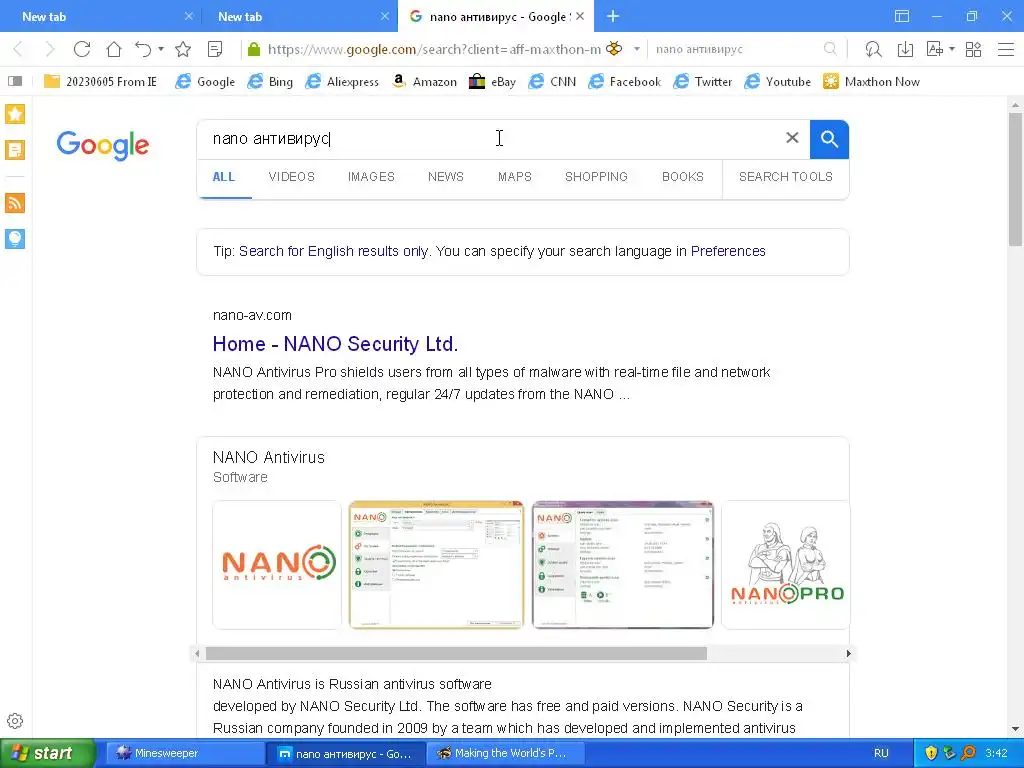Viewport: 1024px width, 768px height.
Task: Select the BOOKS results tab
Action: 682,177
